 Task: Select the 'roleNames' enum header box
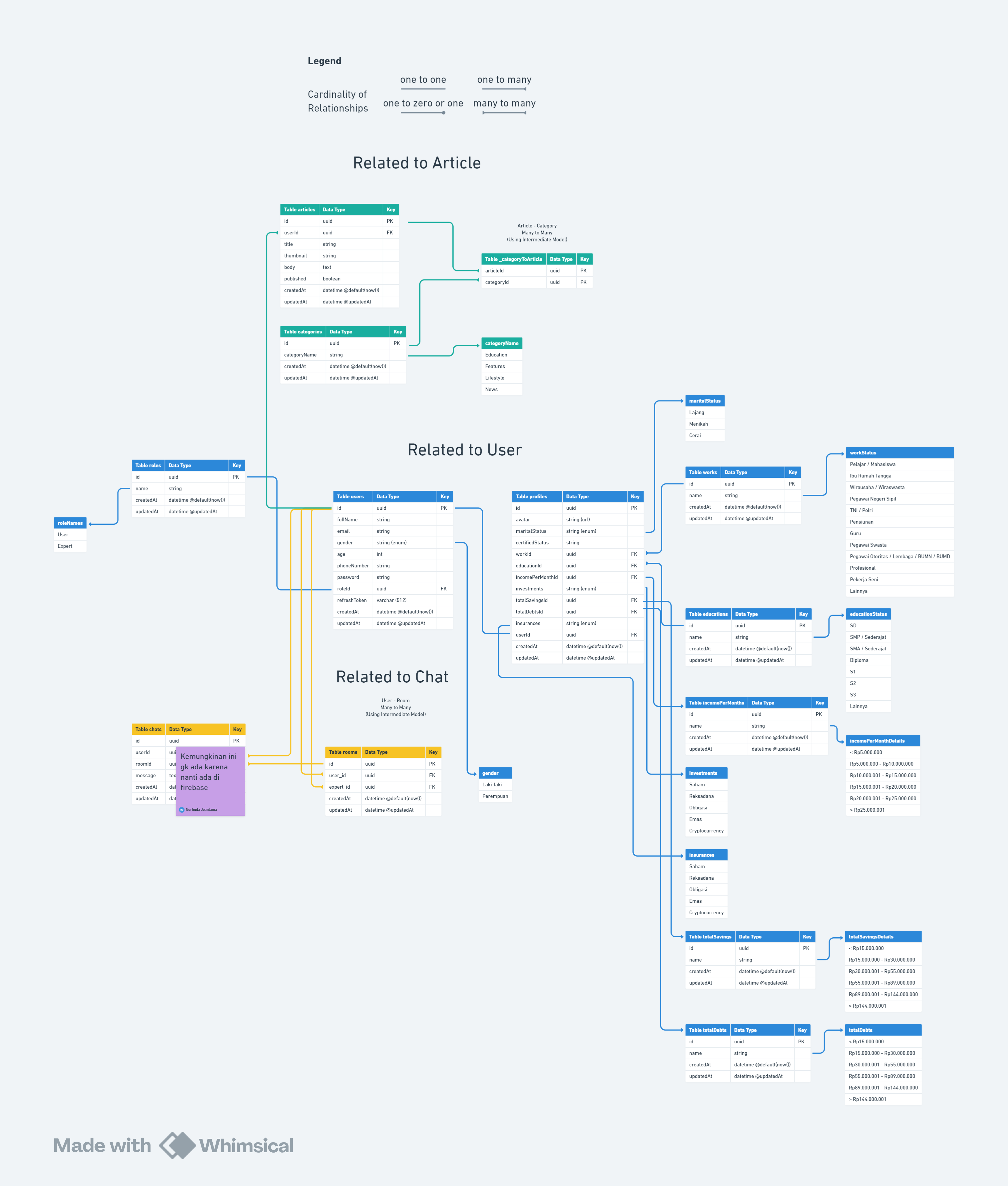[x=70, y=523]
